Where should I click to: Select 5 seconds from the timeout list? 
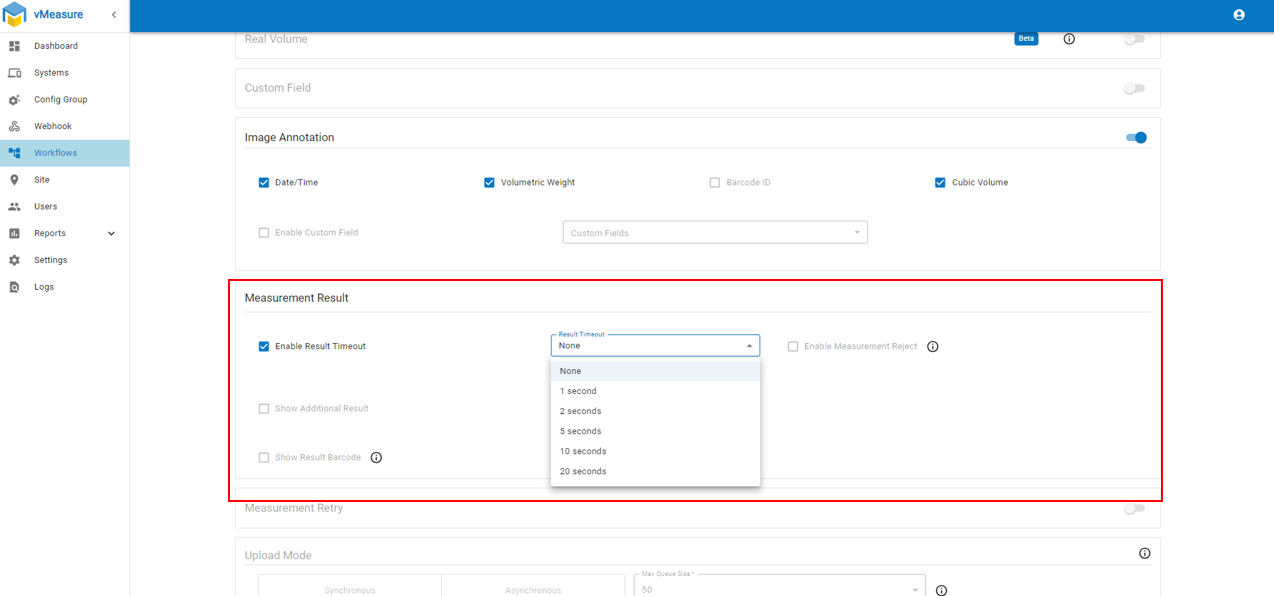click(581, 432)
